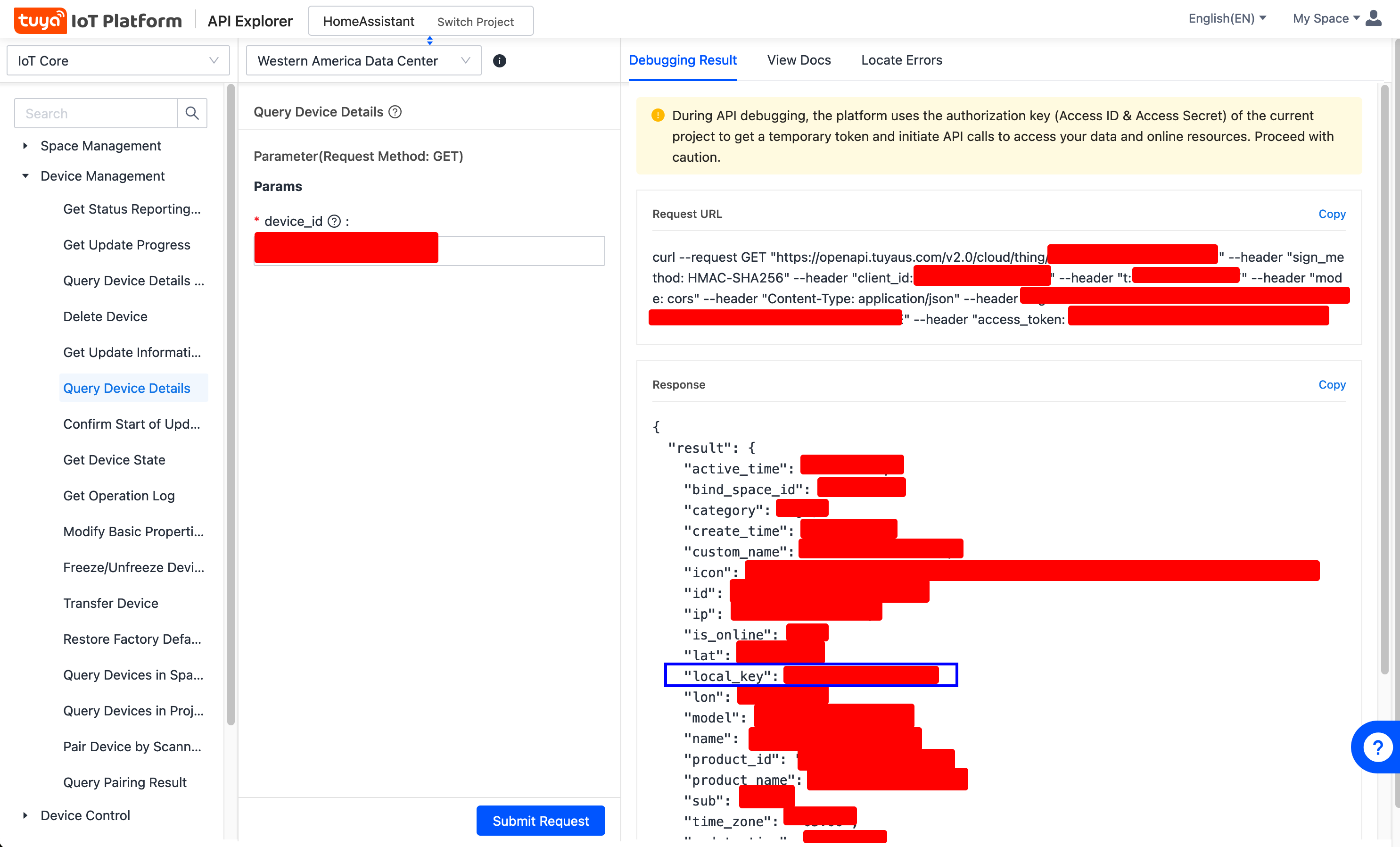Switch to the Debugging Result tab
Screen dimensions: 1400x847
pos(683,60)
